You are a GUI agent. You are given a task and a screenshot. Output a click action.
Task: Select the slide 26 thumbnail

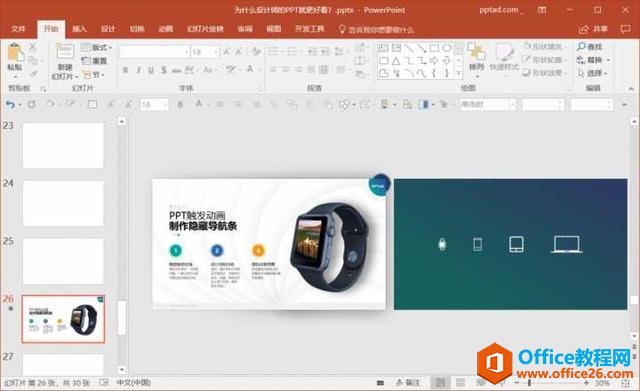click(63, 319)
